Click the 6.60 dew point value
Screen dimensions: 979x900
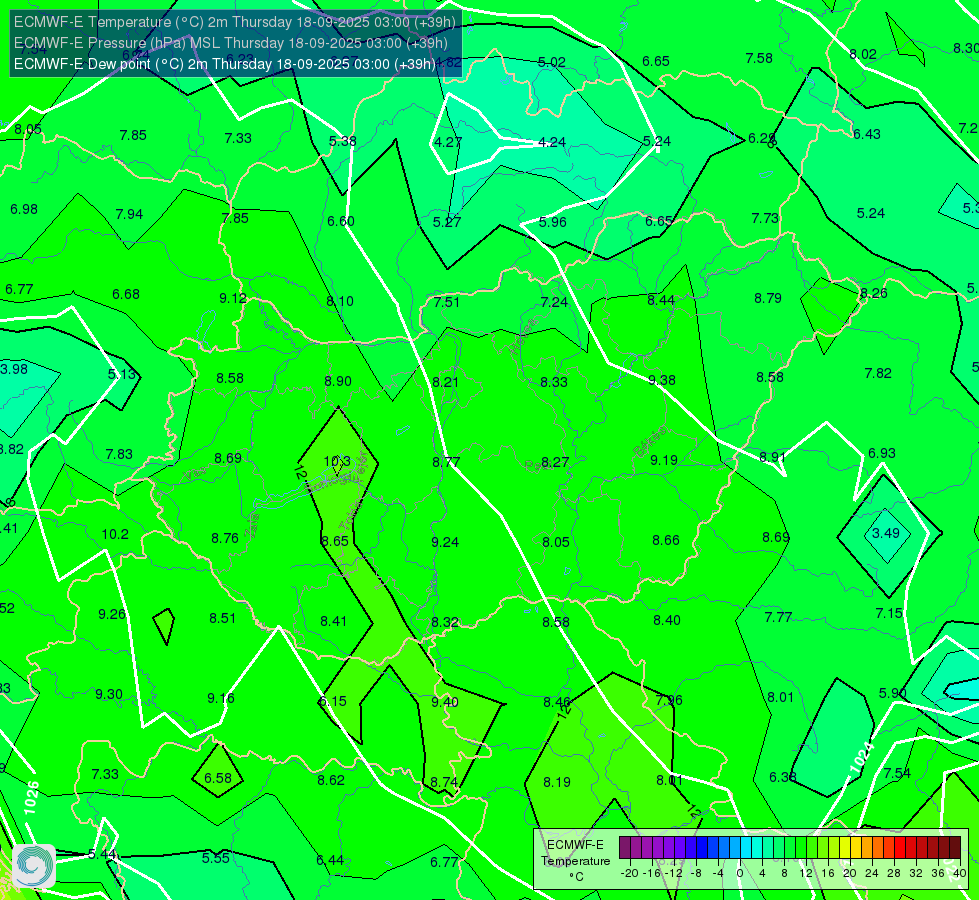coord(341,221)
